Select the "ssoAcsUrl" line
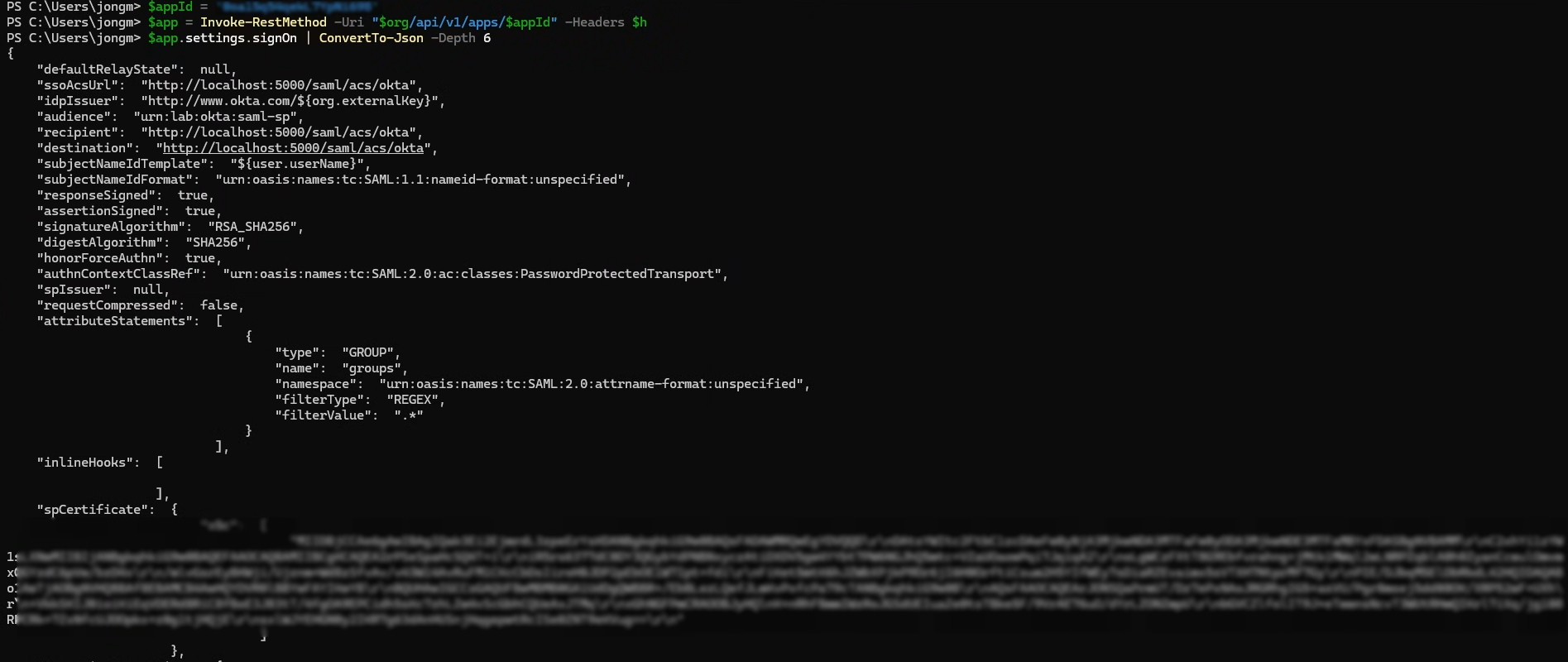The image size is (1568, 662). pyautogui.click(x=230, y=85)
